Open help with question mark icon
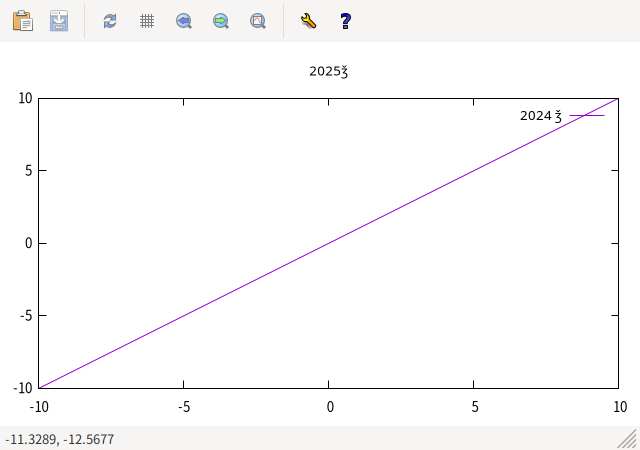Image resolution: width=640 pixels, height=450 pixels. coord(345,20)
